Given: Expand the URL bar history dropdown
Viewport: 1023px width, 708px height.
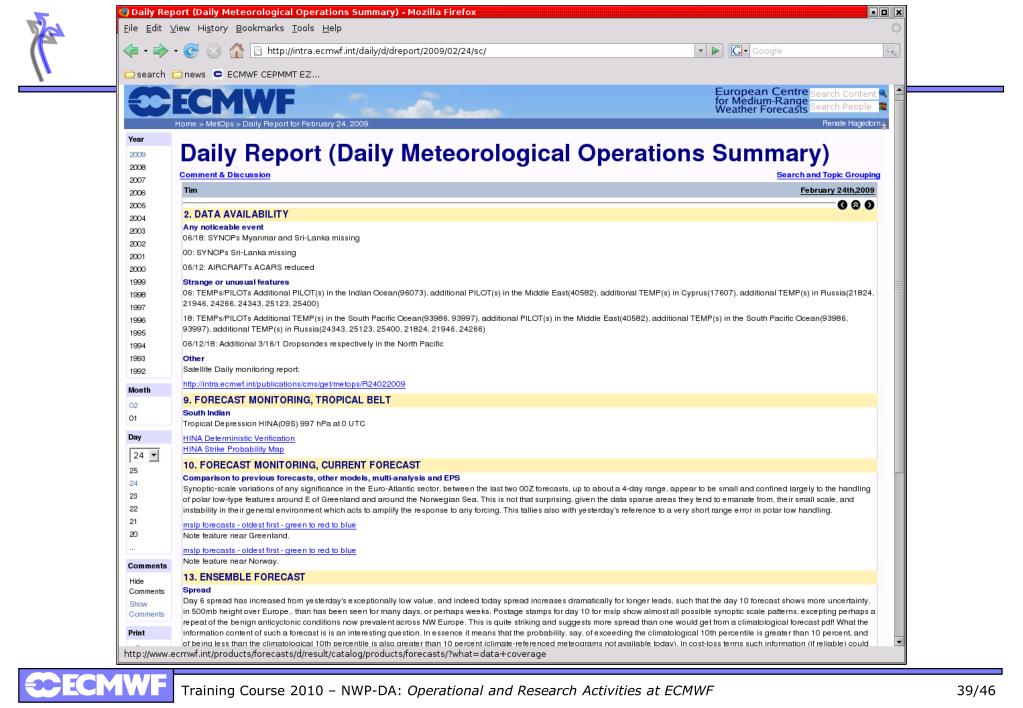Looking at the screenshot, I should (x=700, y=51).
